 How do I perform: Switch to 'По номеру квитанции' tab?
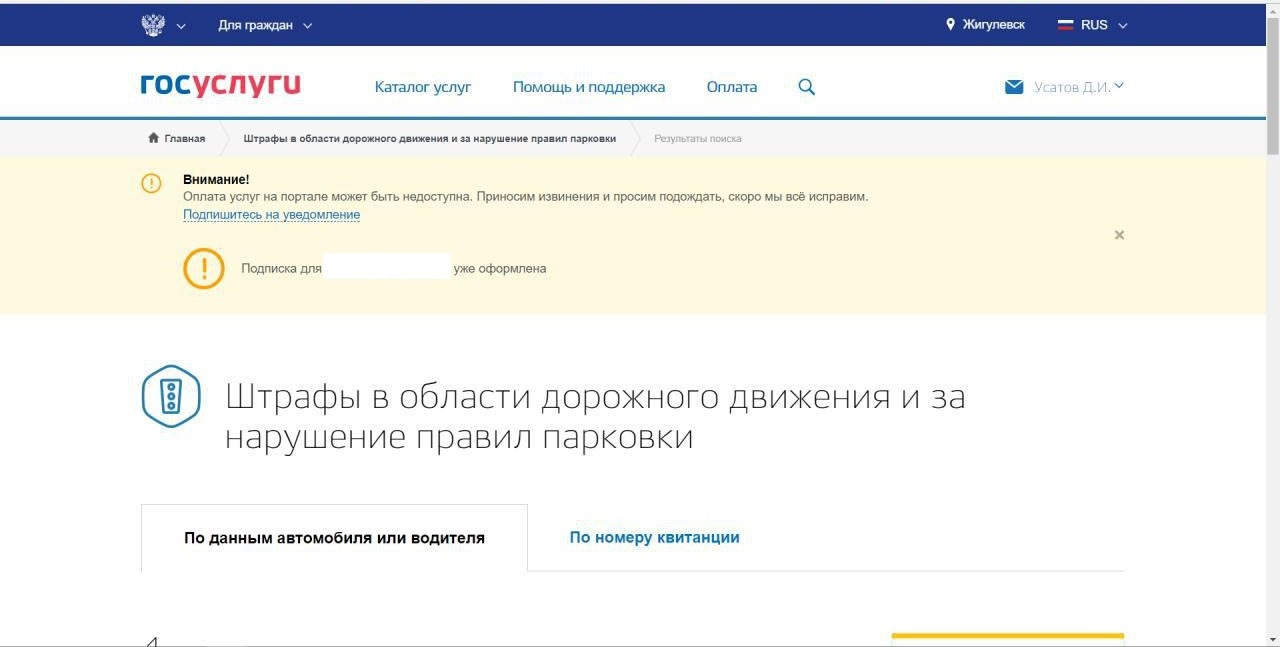coord(654,537)
